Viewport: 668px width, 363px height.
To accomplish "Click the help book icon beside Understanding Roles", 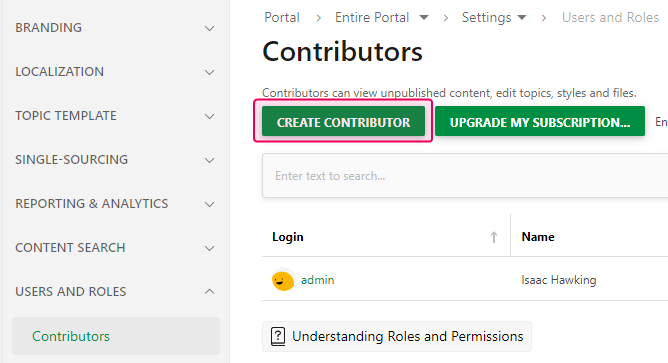I will (278, 336).
